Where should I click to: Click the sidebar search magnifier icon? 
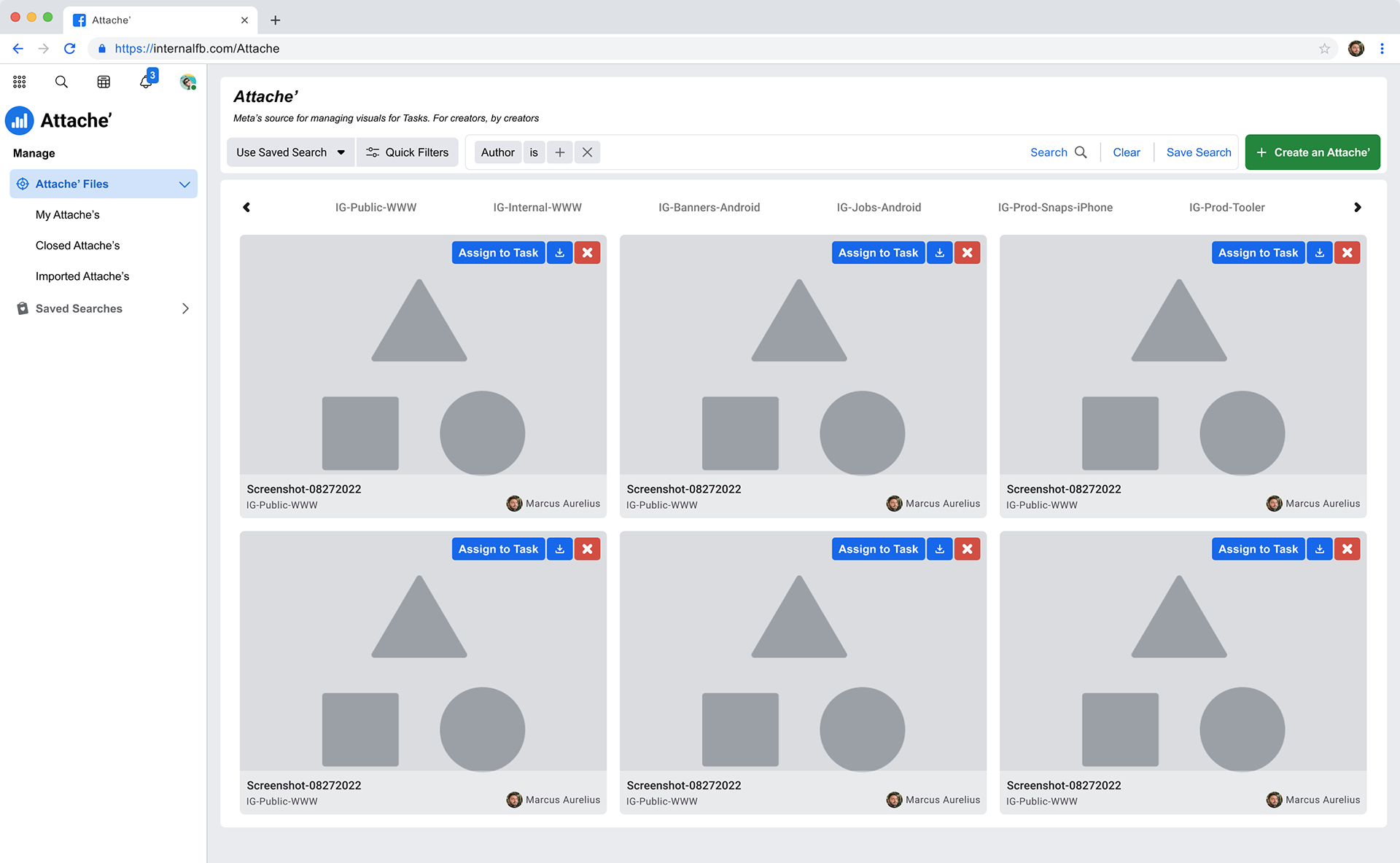click(x=61, y=82)
